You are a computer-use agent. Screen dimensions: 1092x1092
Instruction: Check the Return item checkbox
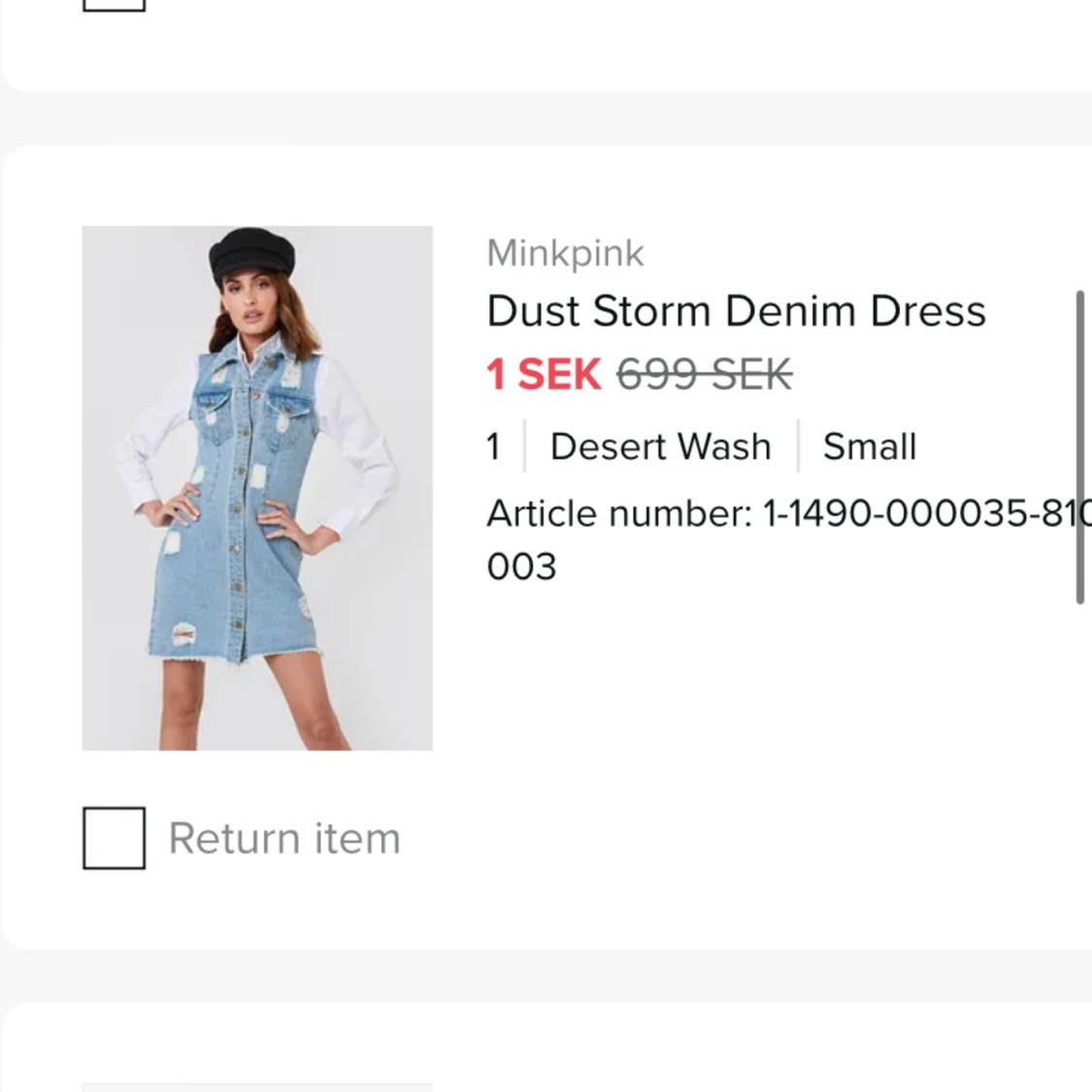coord(114,838)
